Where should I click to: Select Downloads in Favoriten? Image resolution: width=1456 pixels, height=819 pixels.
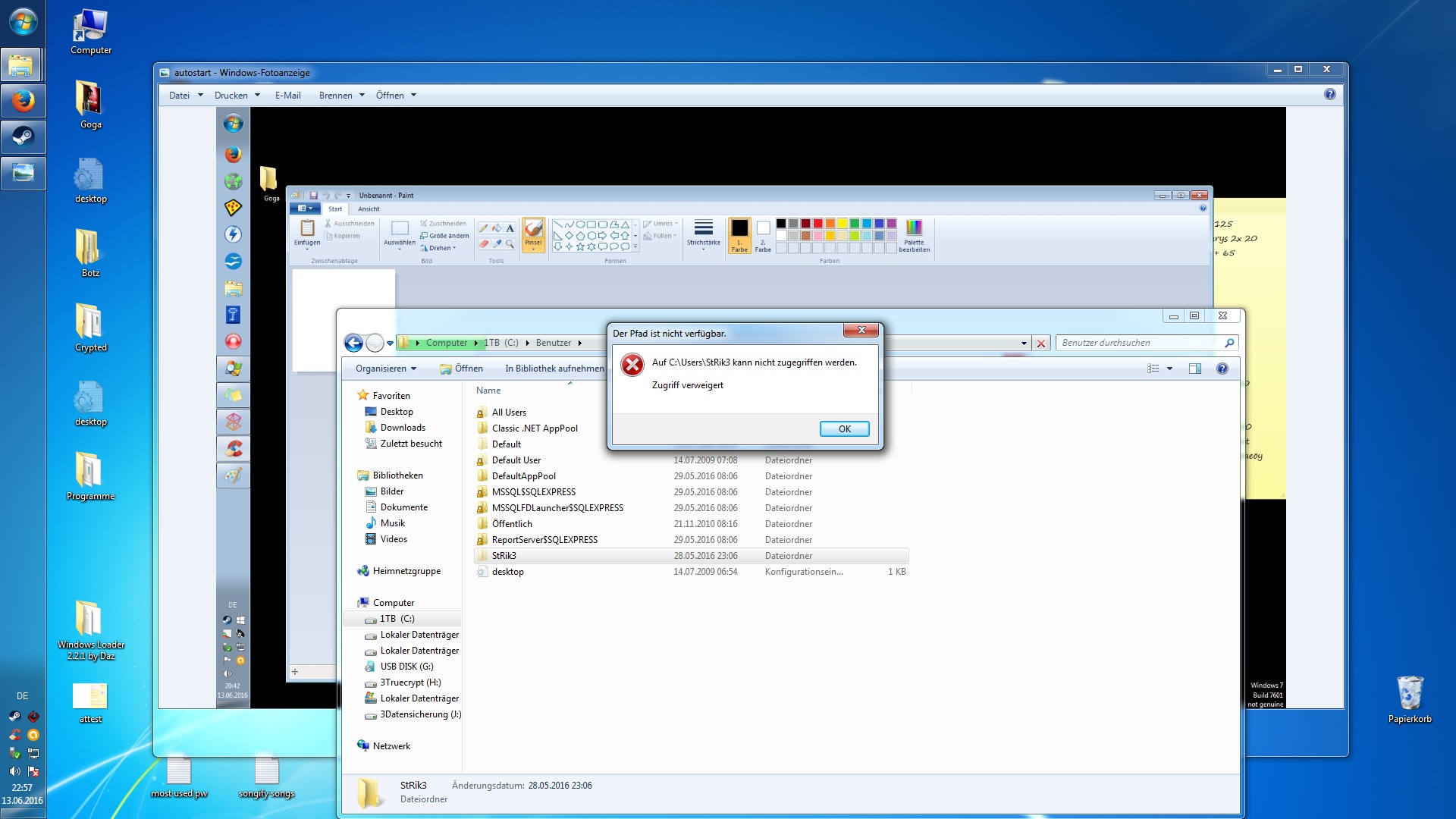click(x=403, y=428)
